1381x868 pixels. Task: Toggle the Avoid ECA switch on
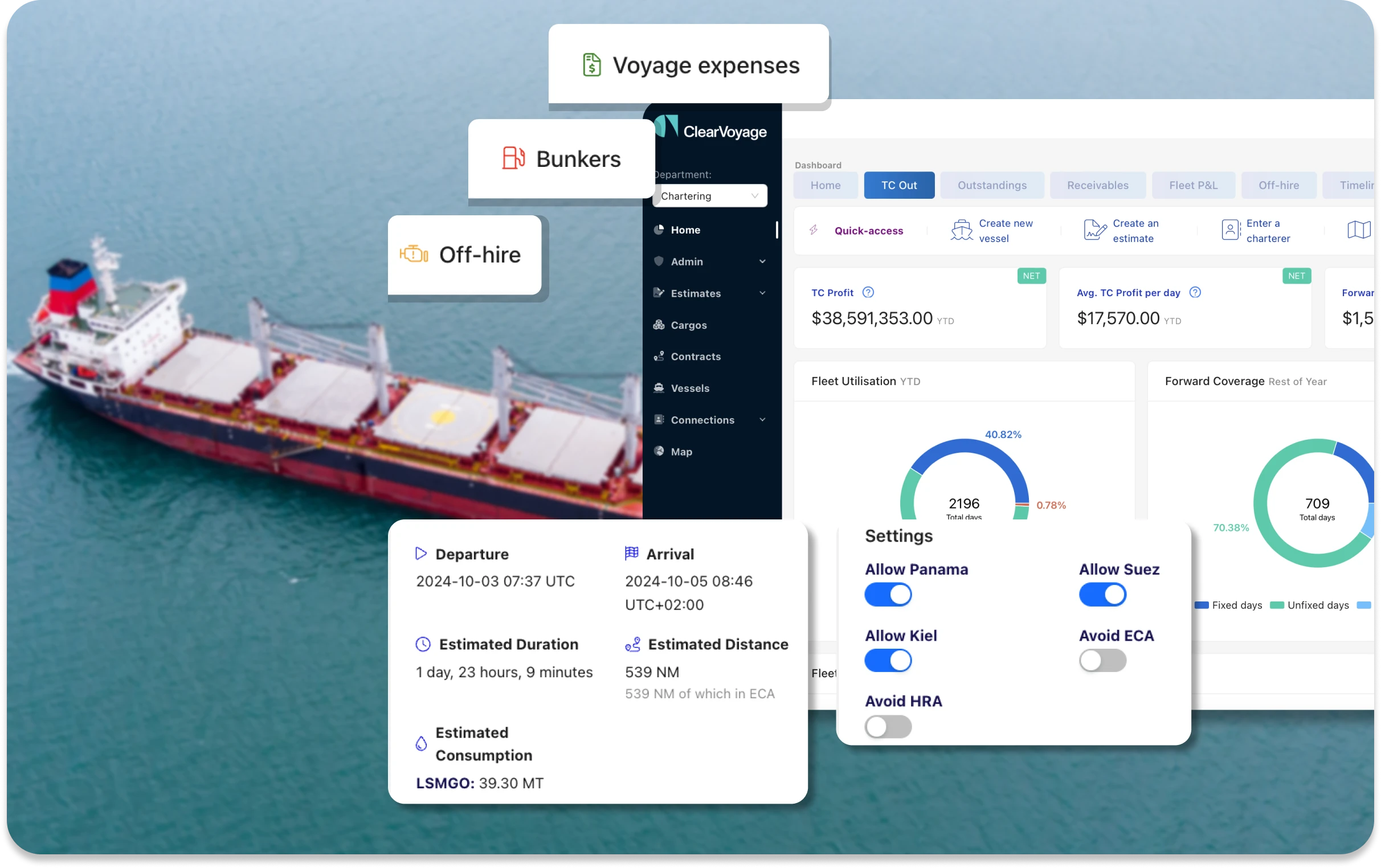click(x=1102, y=659)
